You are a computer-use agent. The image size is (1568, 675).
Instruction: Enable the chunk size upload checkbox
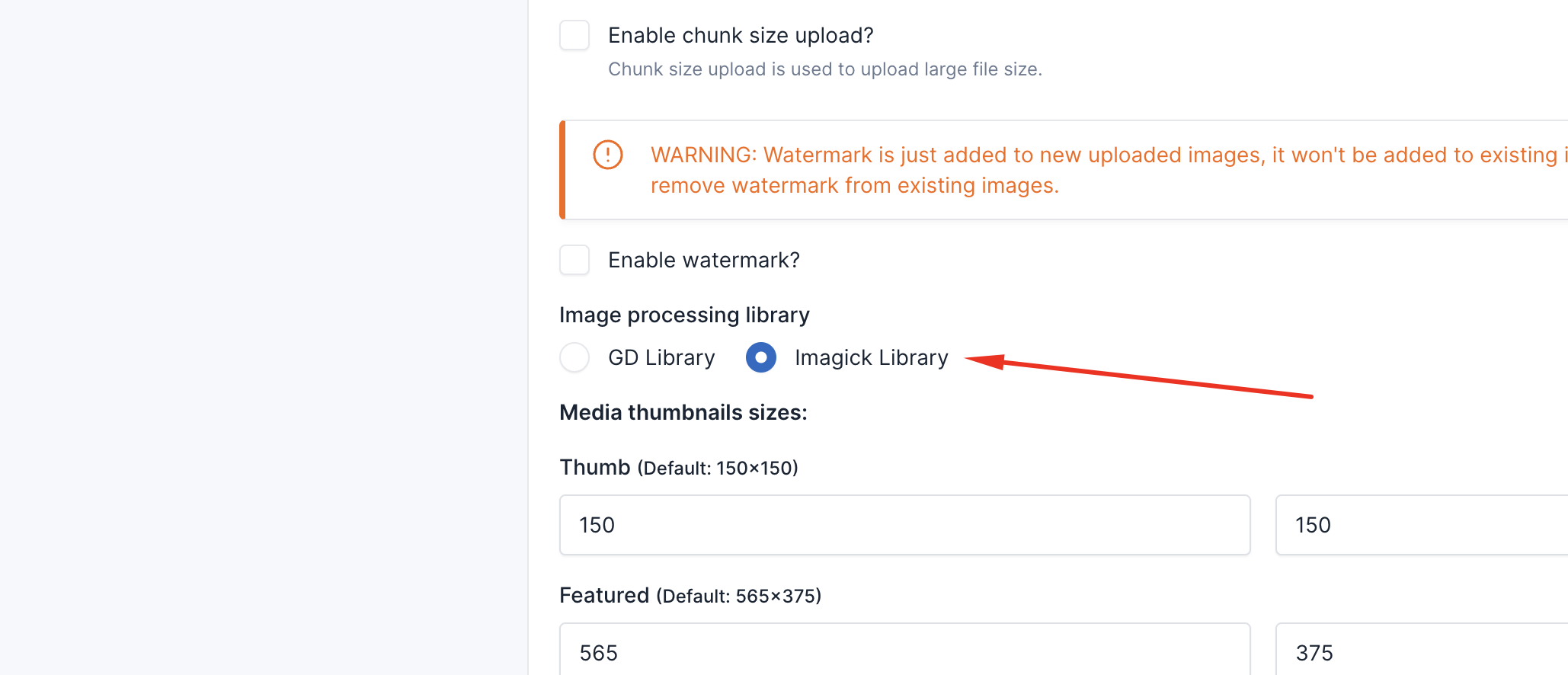(x=574, y=35)
